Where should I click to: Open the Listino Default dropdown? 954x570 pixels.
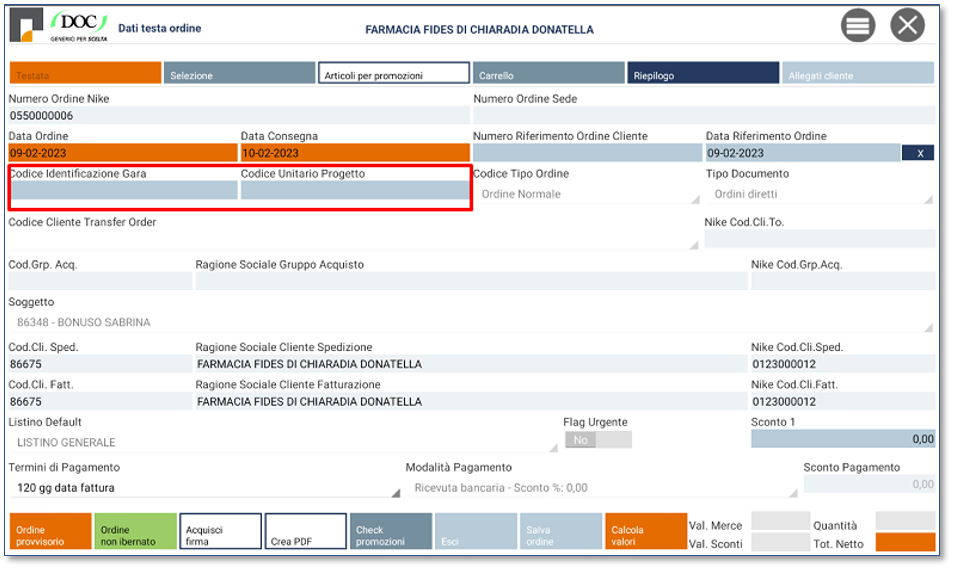(x=284, y=442)
